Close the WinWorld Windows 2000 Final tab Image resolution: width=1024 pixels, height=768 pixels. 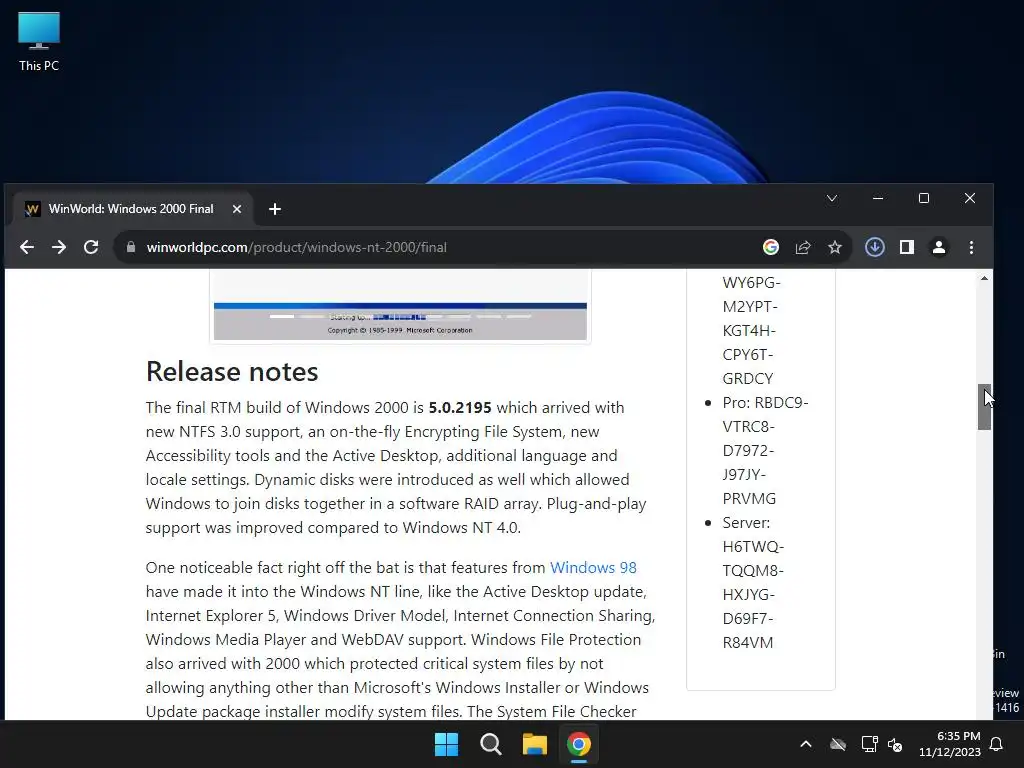pyautogui.click(x=237, y=209)
